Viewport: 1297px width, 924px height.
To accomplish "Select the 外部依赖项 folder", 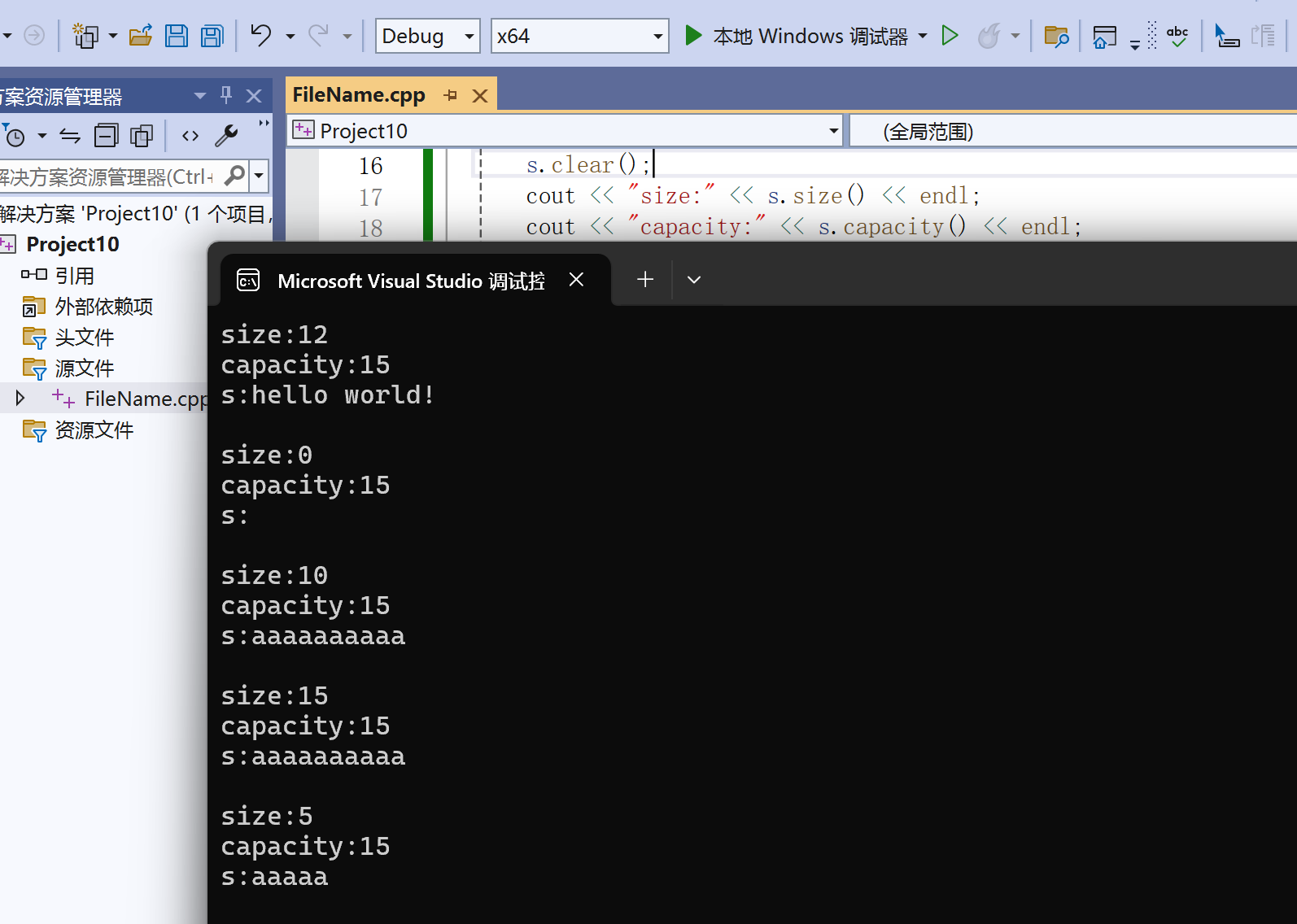I will pyautogui.click(x=103, y=307).
